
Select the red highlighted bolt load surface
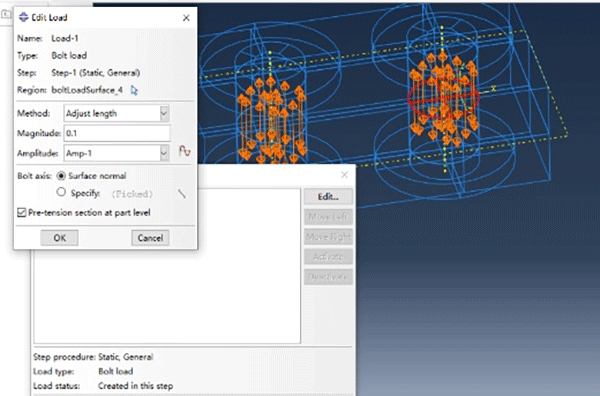443,98
